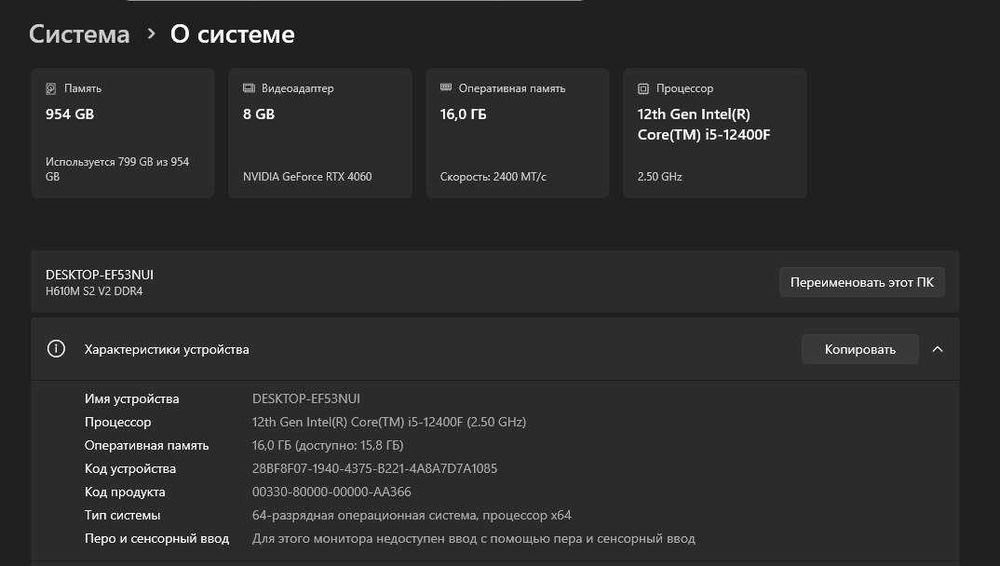Select 'NVIDIA GeForce RTX 4060' text

(307, 177)
